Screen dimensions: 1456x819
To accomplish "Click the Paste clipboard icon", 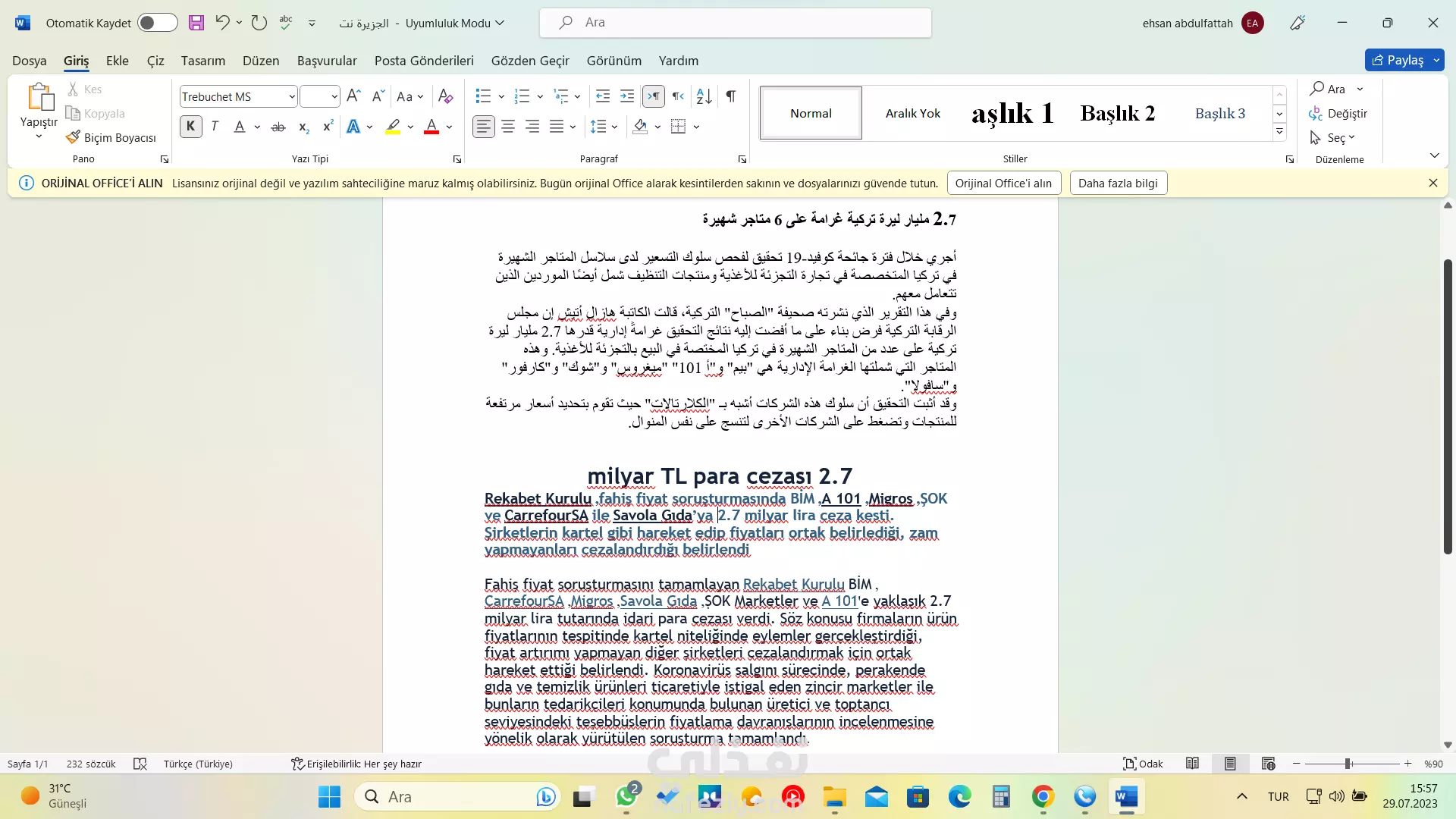I will tap(39, 97).
